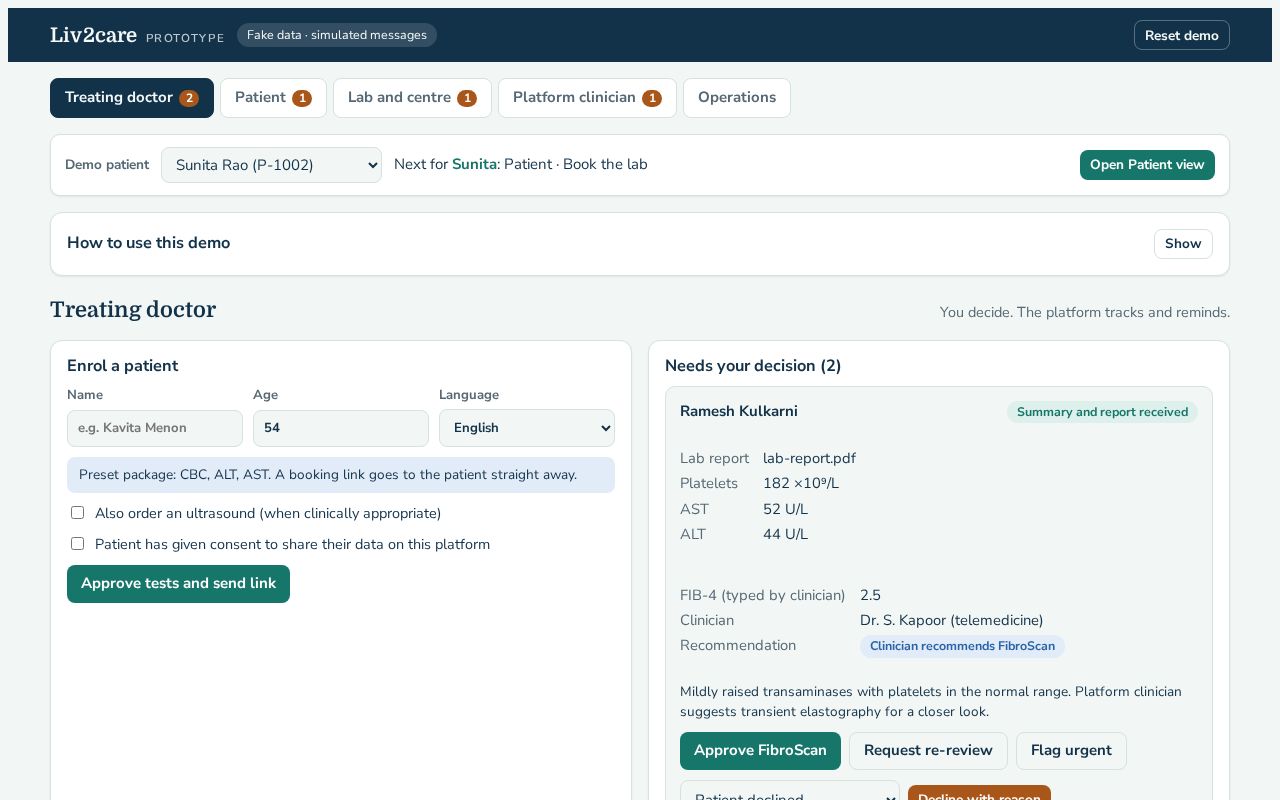Click the Summary and report received status
Image resolution: width=1280 pixels, height=800 pixels.
[1102, 412]
